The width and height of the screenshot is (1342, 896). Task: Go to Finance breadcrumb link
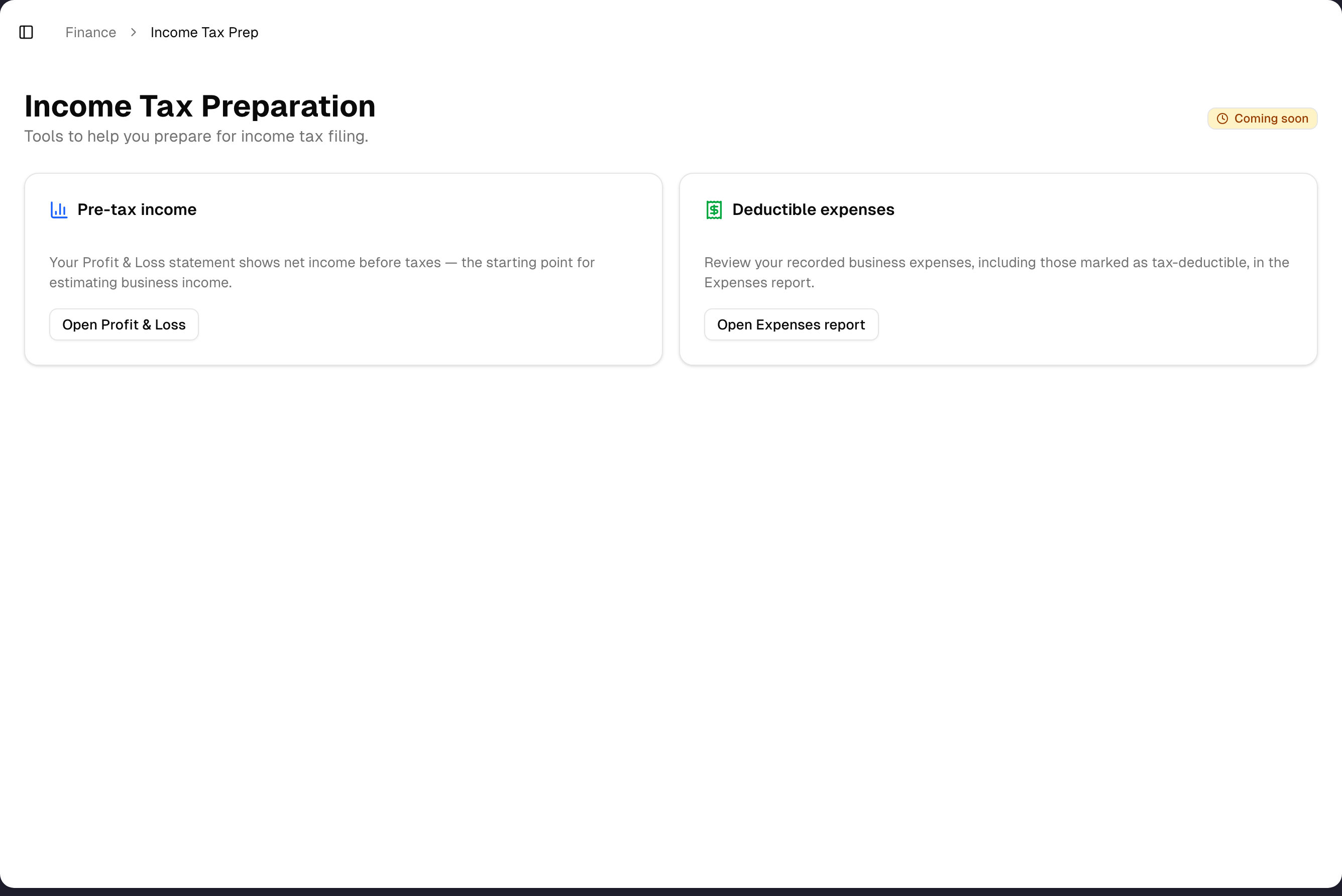pos(91,33)
